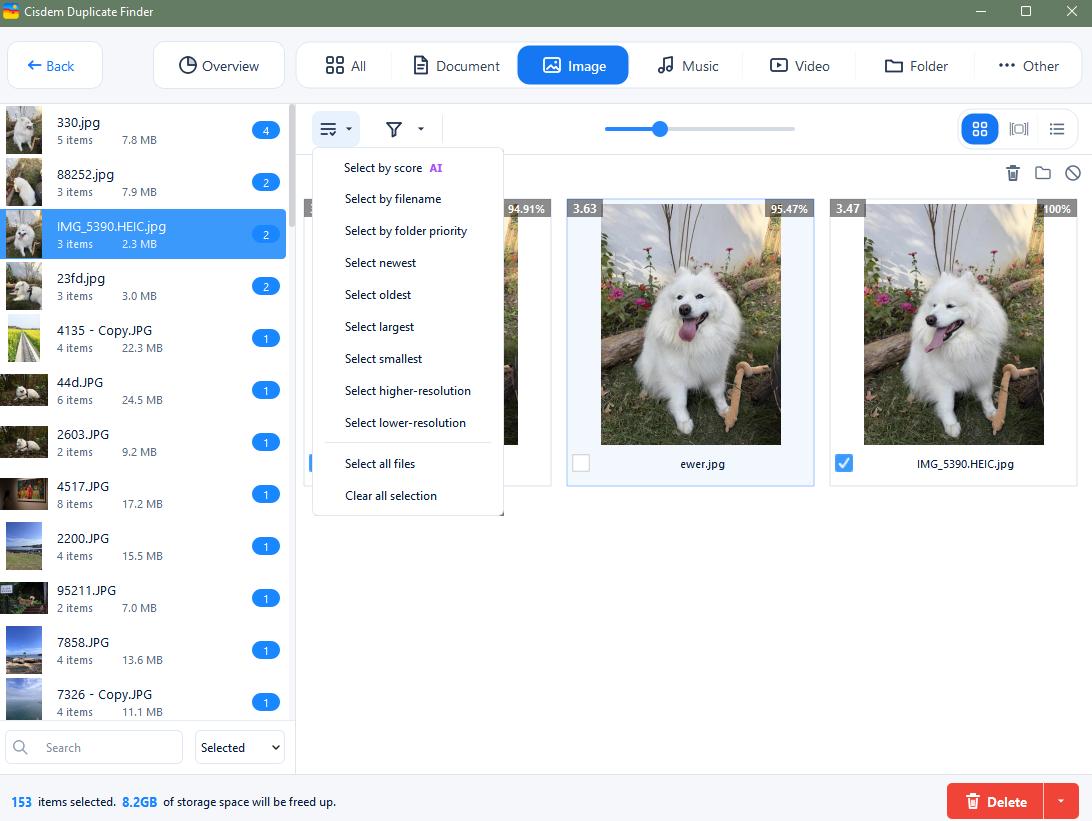Expand the filter dropdown arrow
Screen dimensions: 1092x821
coord(421,129)
